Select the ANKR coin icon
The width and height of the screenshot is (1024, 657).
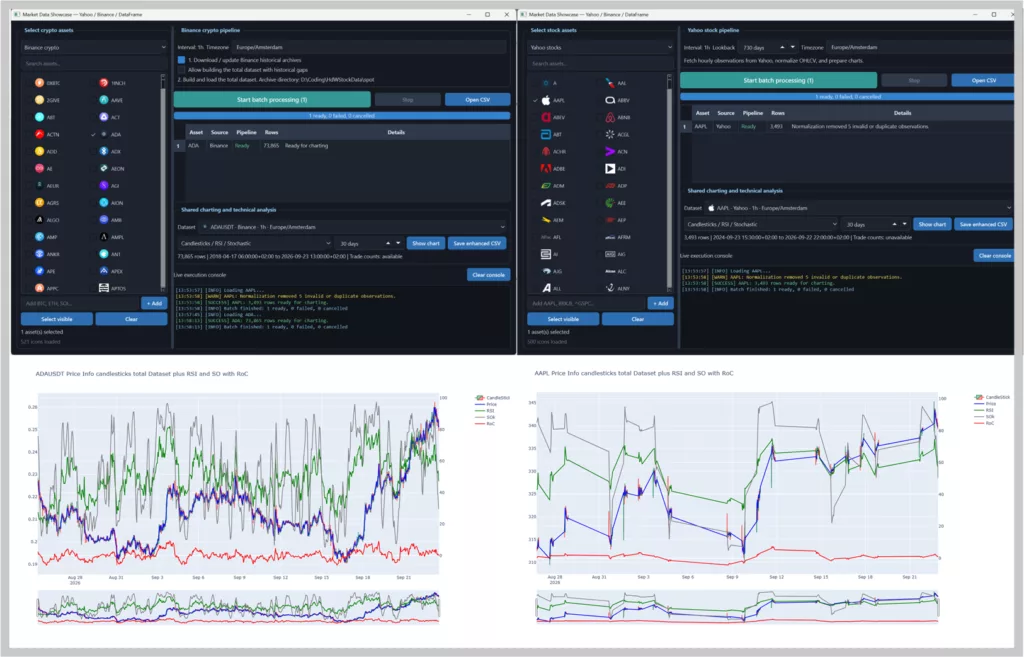coord(39,253)
